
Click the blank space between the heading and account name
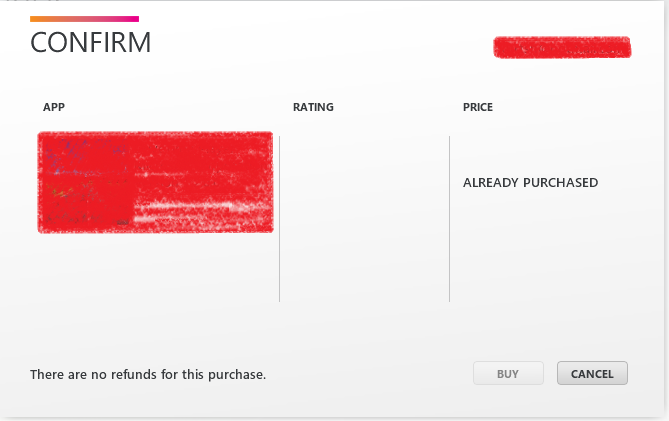coord(320,45)
